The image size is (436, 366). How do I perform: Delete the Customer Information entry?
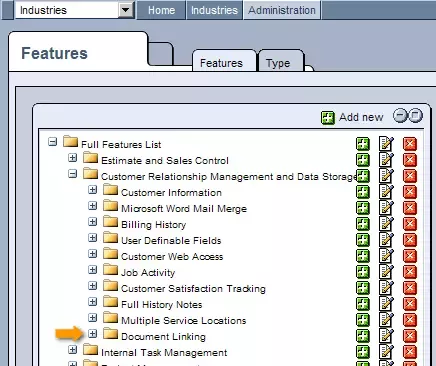tap(410, 192)
